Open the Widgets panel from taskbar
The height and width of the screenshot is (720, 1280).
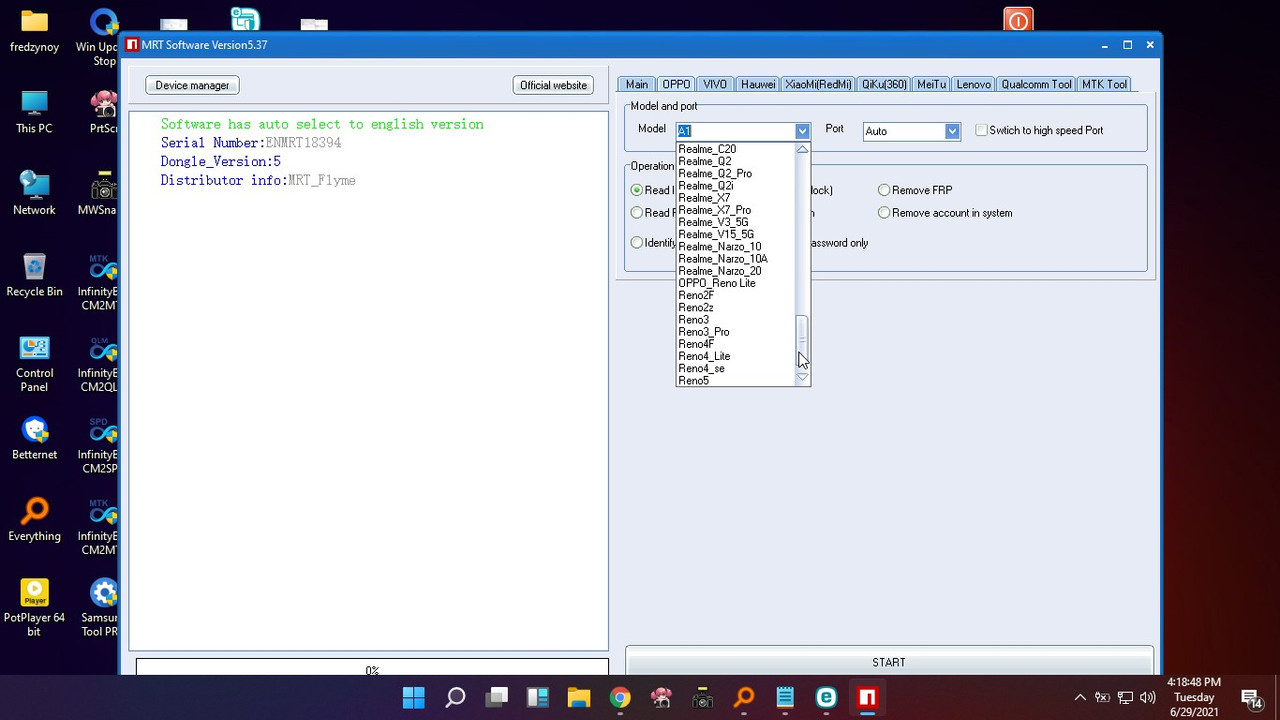click(537, 697)
